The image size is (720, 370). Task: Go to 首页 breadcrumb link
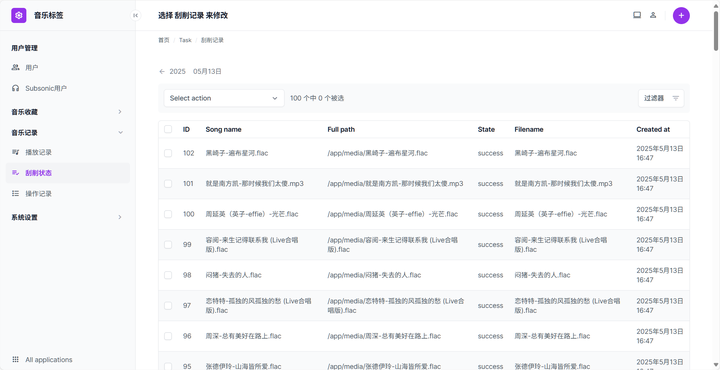[x=164, y=40]
